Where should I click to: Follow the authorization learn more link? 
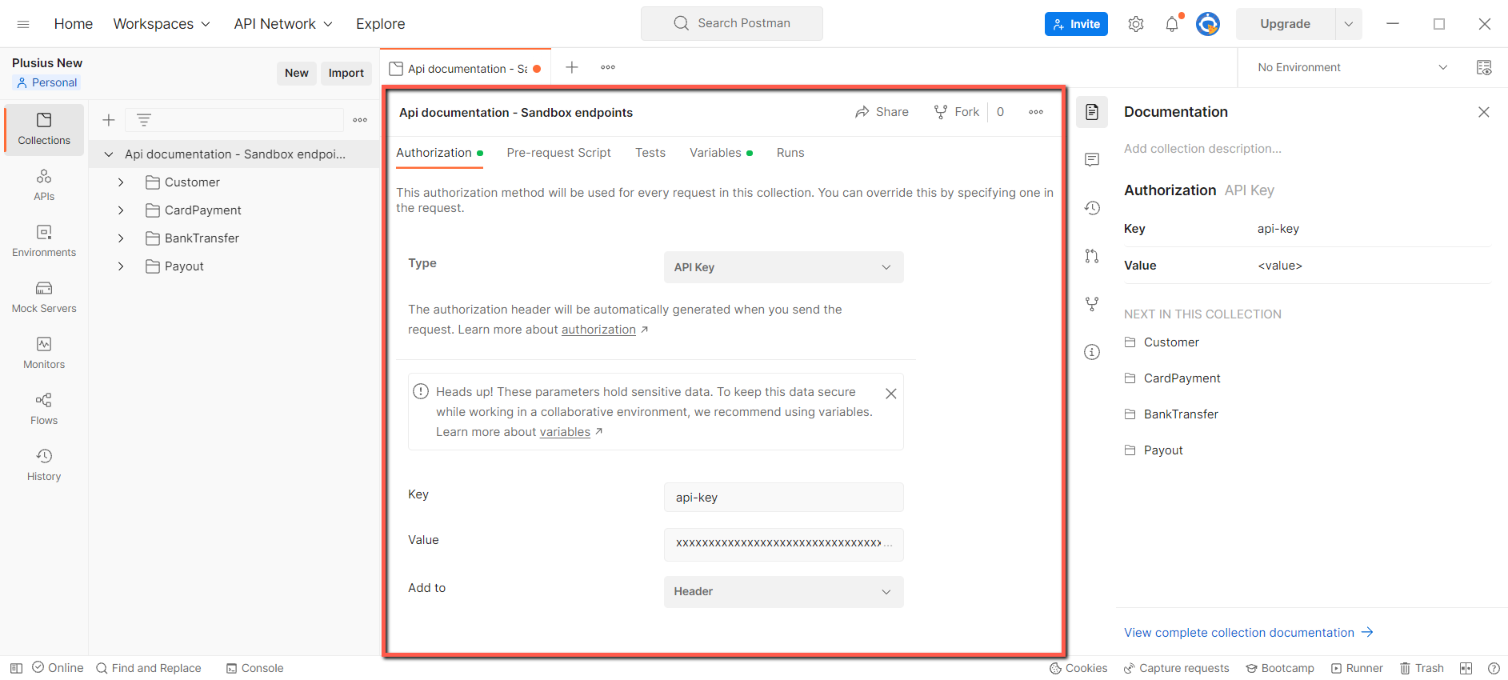point(599,330)
